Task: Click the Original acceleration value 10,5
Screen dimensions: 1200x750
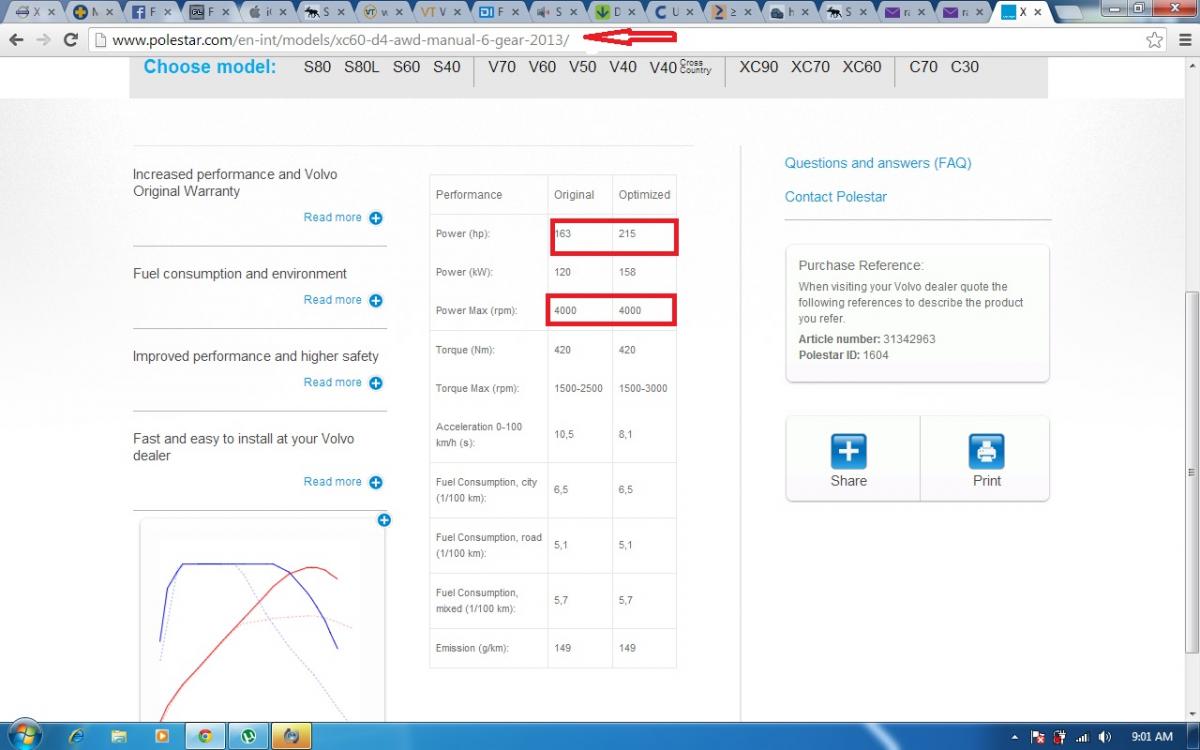Action: point(566,435)
